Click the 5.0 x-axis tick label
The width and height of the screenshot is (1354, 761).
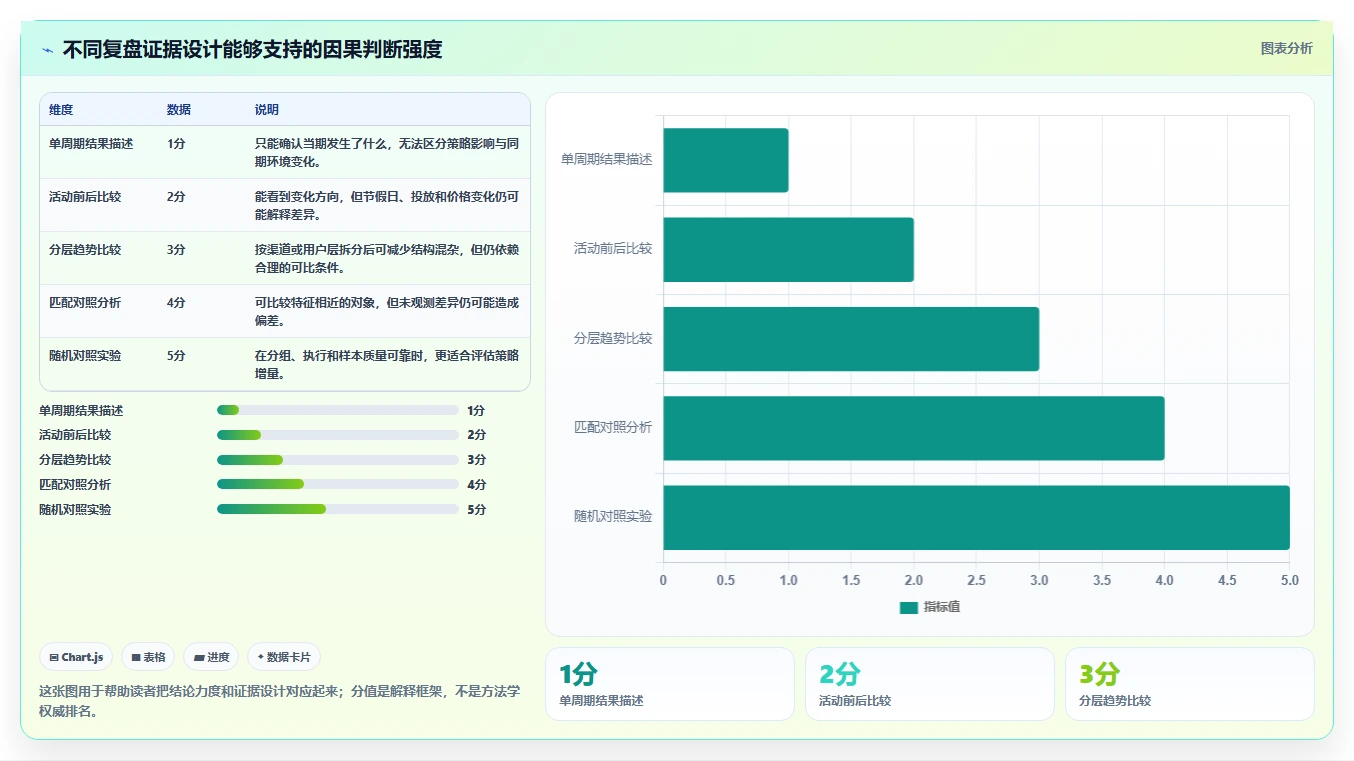(x=1290, y=580)
